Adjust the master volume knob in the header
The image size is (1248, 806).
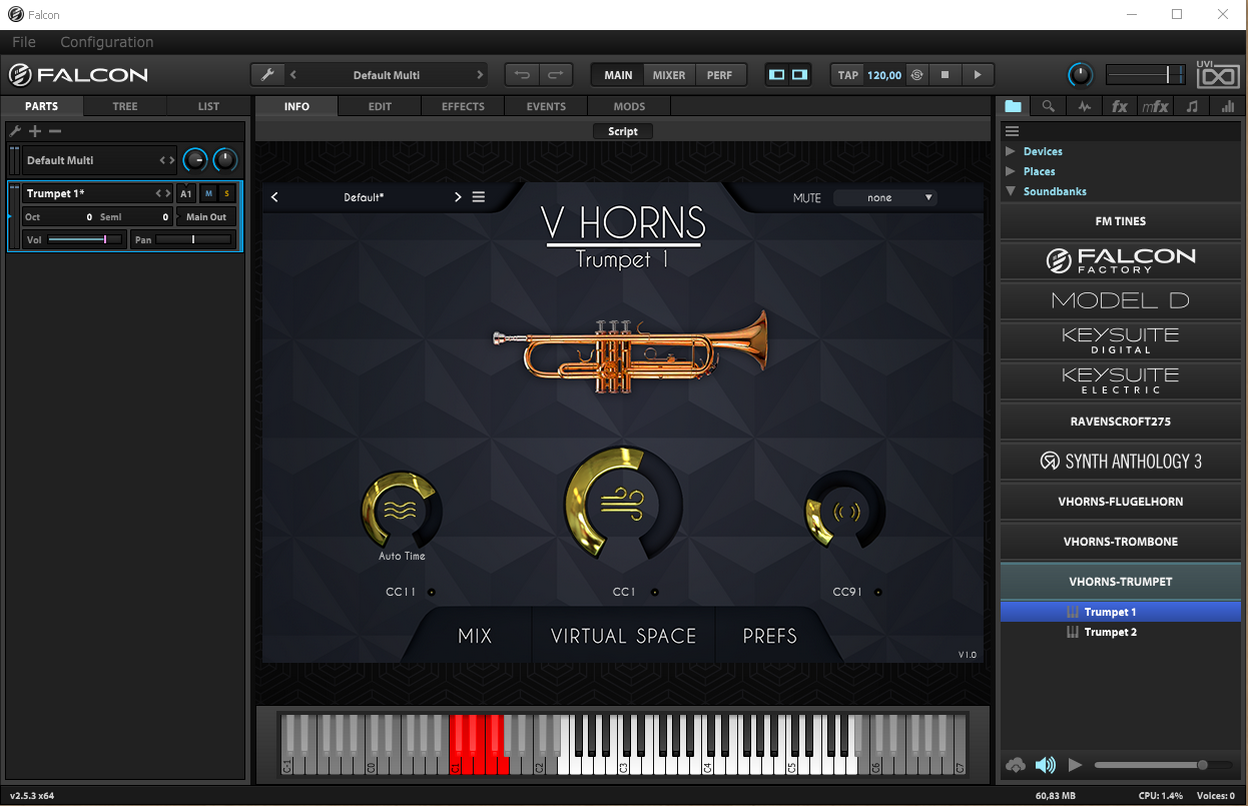tap(1080, 75)
